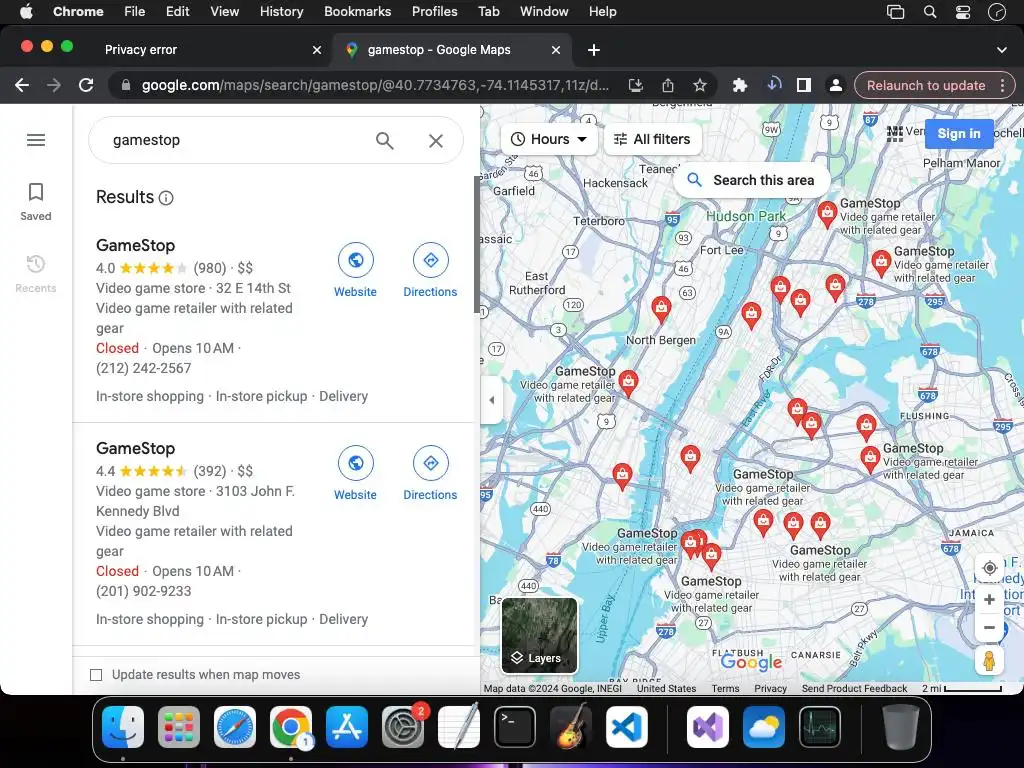
Task: Open All filters panel
Action: (652, 139)
